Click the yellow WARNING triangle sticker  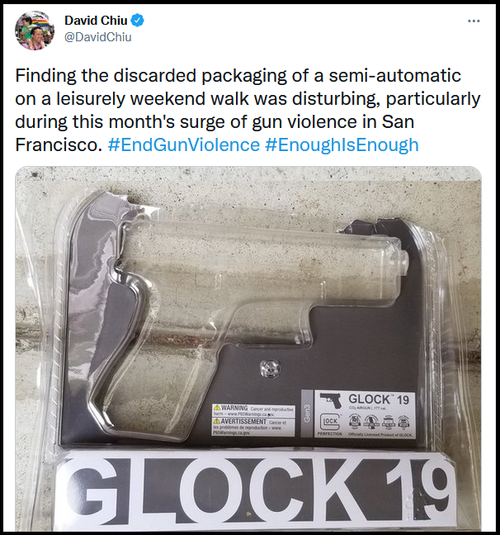click(x=216, y=408)
